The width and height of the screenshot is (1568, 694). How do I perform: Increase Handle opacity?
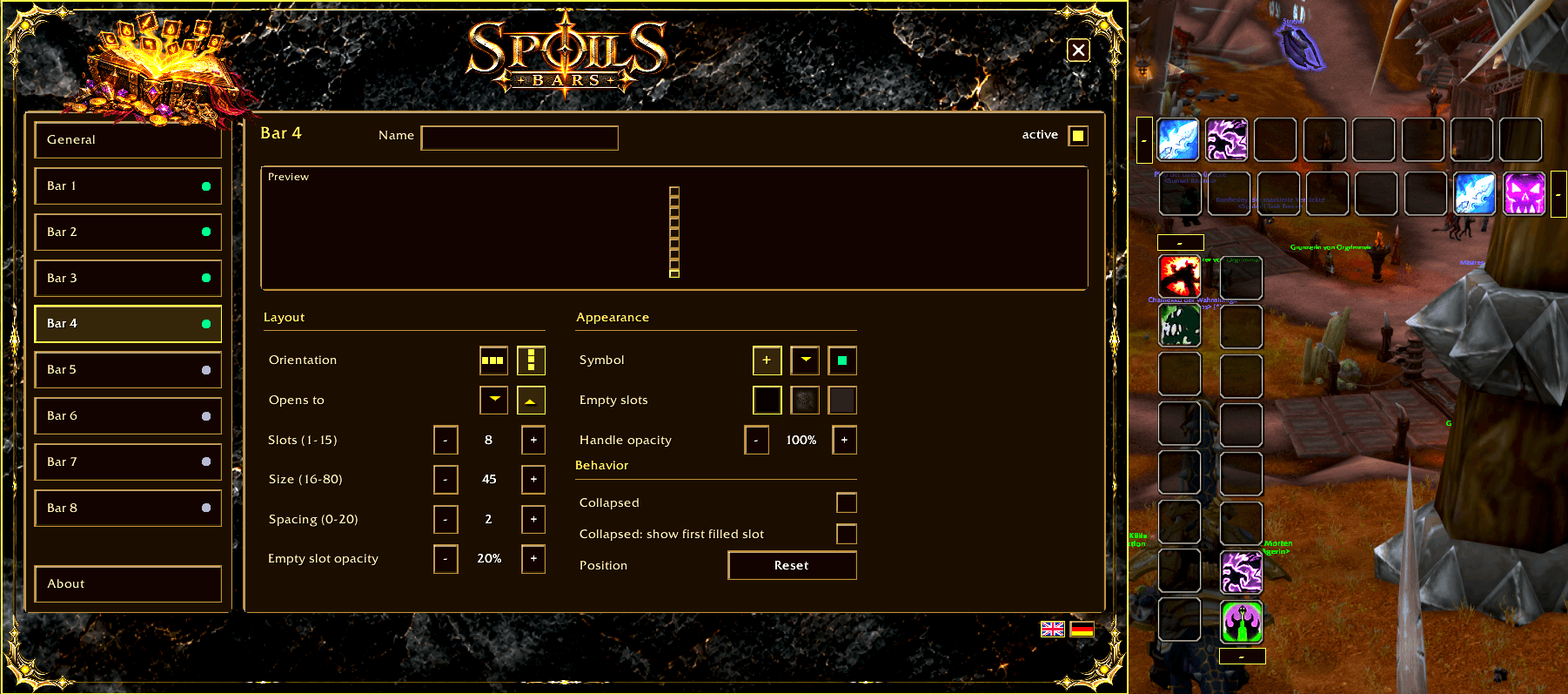click(844, 440)
